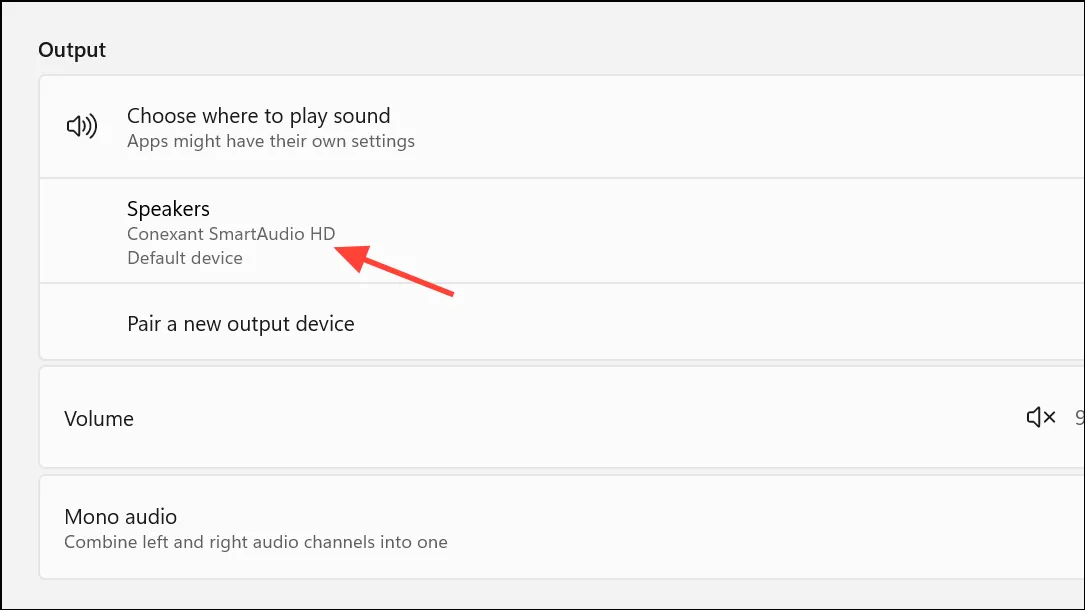Viewport: 1085px width, 610px height.
Task: Click 'Apps might have their own settings' text
Action: coord(271,141)
